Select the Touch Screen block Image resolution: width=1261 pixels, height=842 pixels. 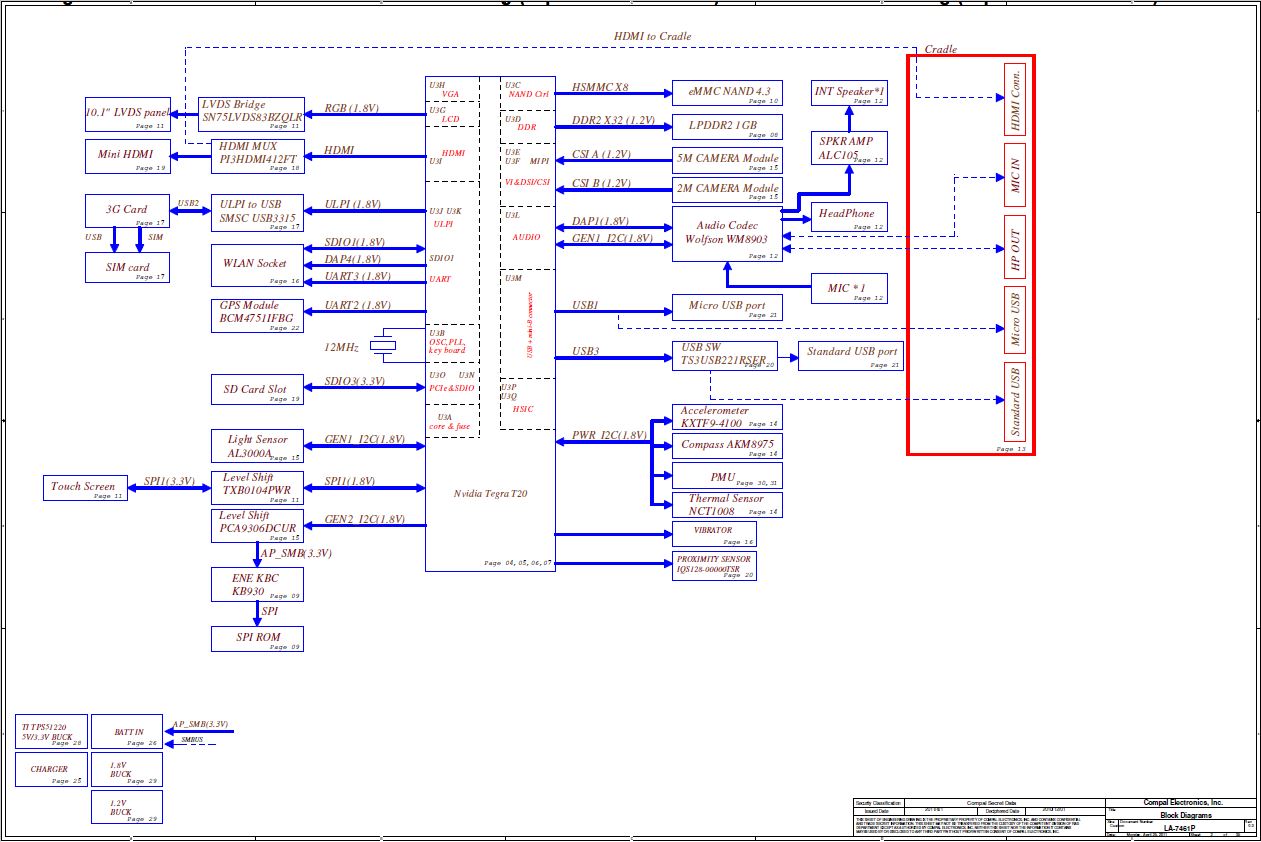[87, 488]
